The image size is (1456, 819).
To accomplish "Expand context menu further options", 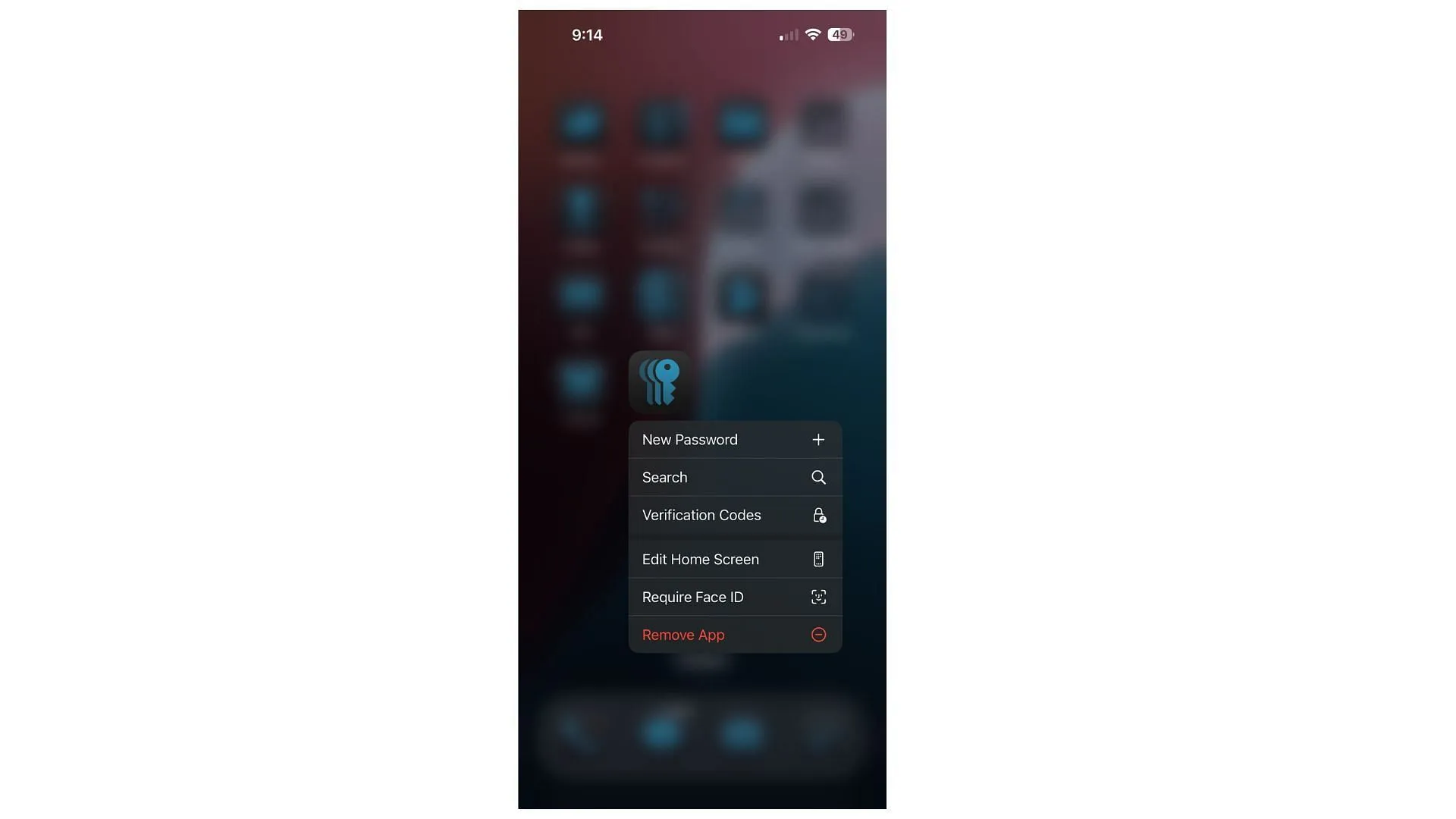I will pos(659,381).
